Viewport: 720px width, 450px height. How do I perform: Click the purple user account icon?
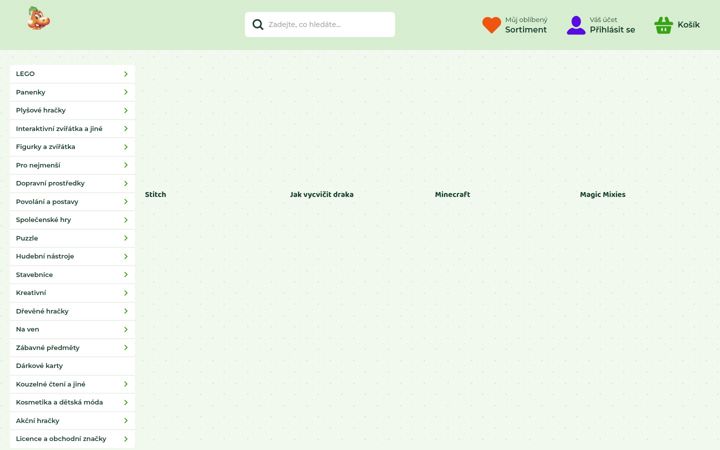(x=576, y=25)
